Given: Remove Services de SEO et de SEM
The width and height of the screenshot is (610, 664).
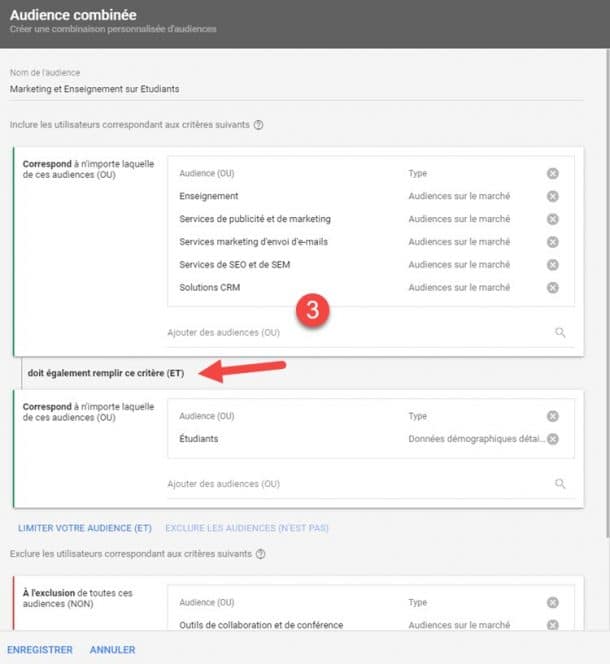Looking at the screenshot, I should tap(552, 265).
